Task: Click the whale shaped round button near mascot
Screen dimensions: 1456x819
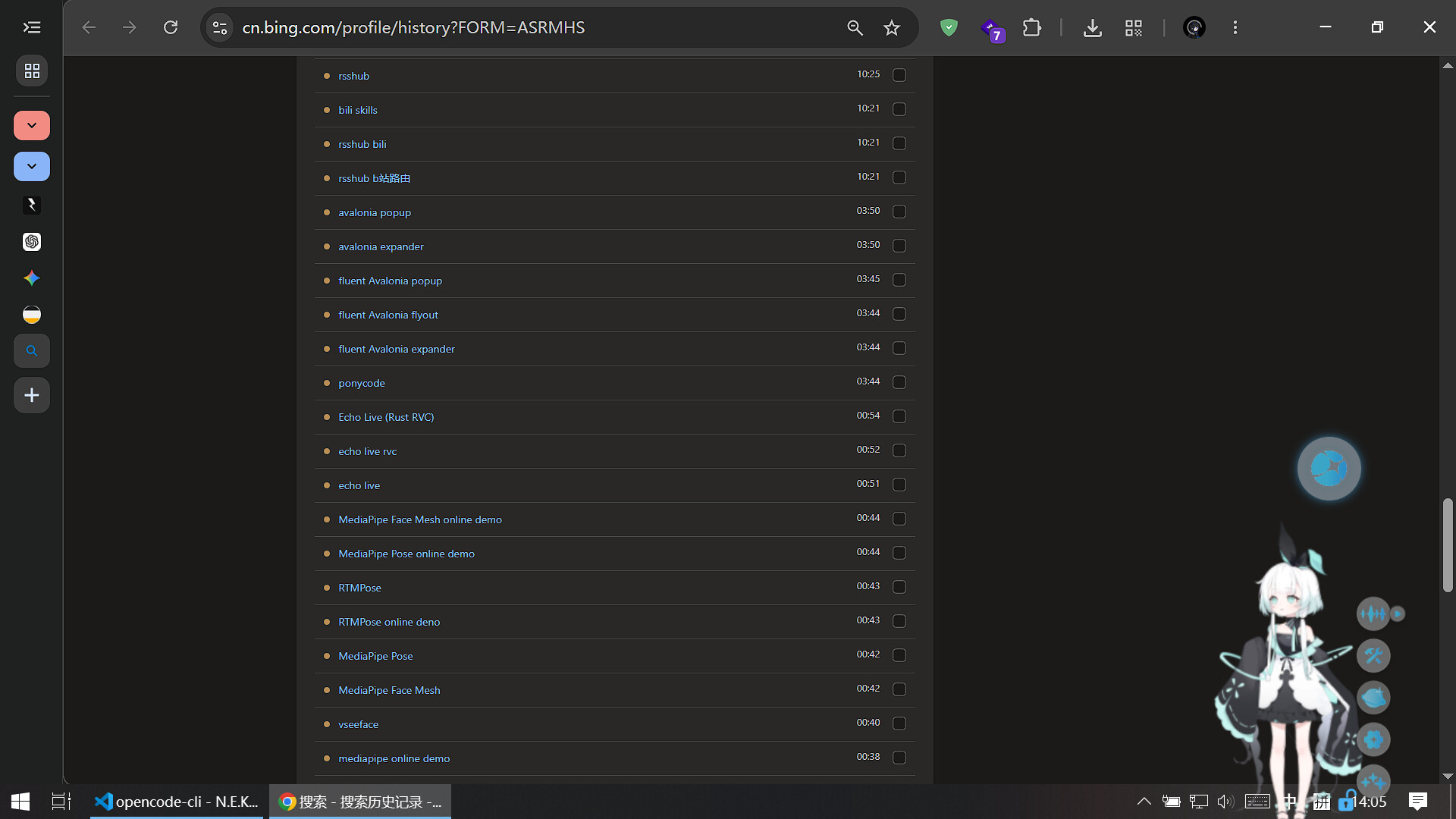Action: click(1373, 698)
